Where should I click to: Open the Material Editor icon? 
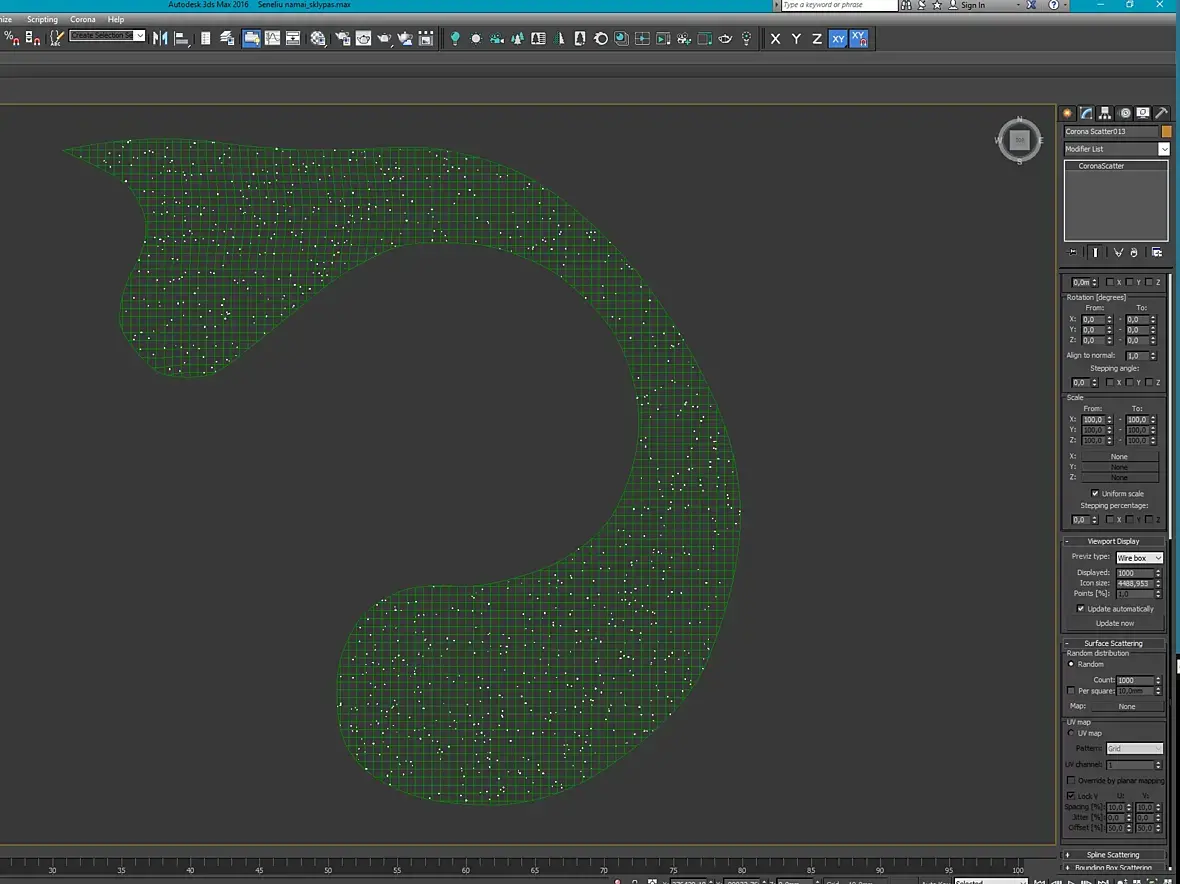tap(318, 38)
